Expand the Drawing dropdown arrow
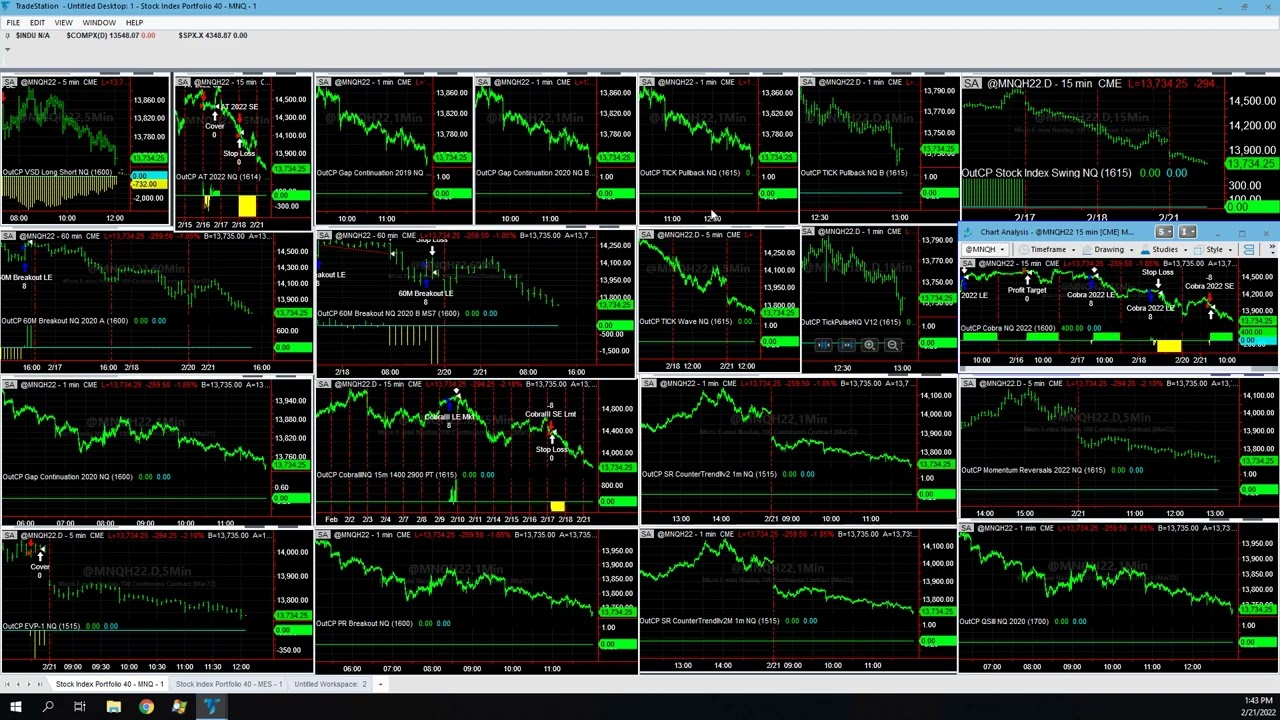Screen dimensions: 1280x720 1132,250
